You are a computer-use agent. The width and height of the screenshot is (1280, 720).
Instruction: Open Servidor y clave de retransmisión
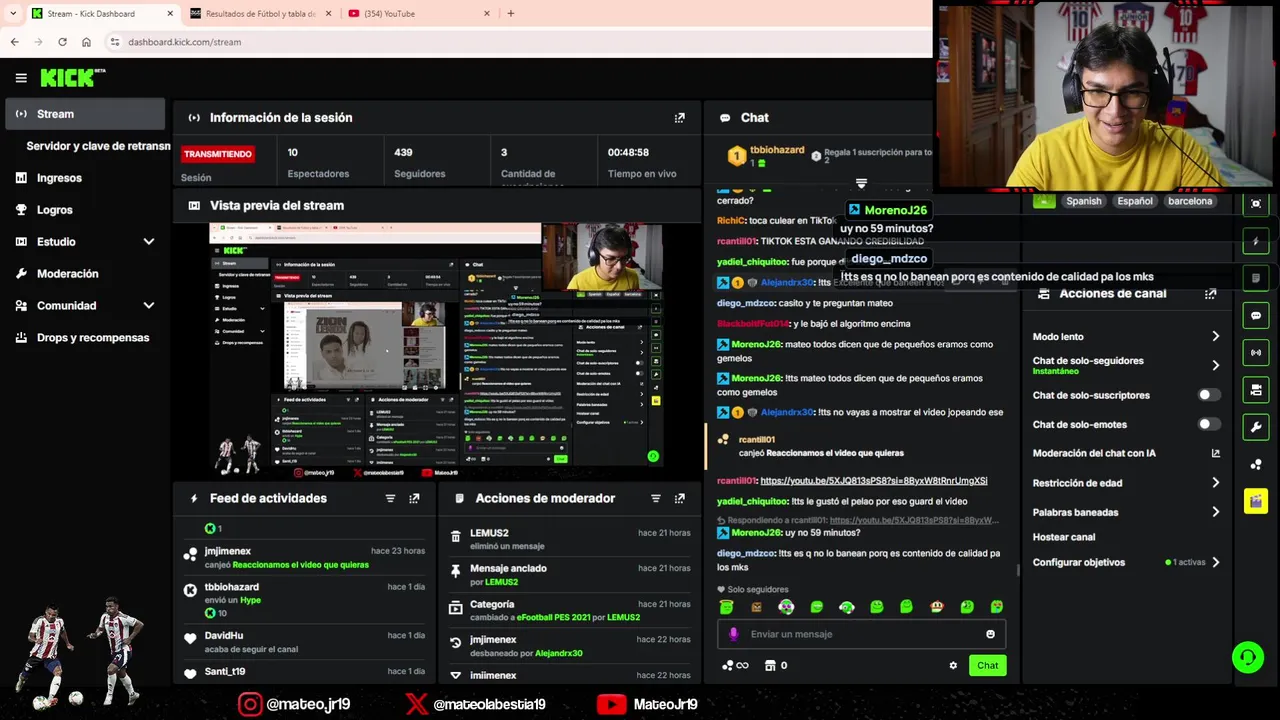(97, 146)
